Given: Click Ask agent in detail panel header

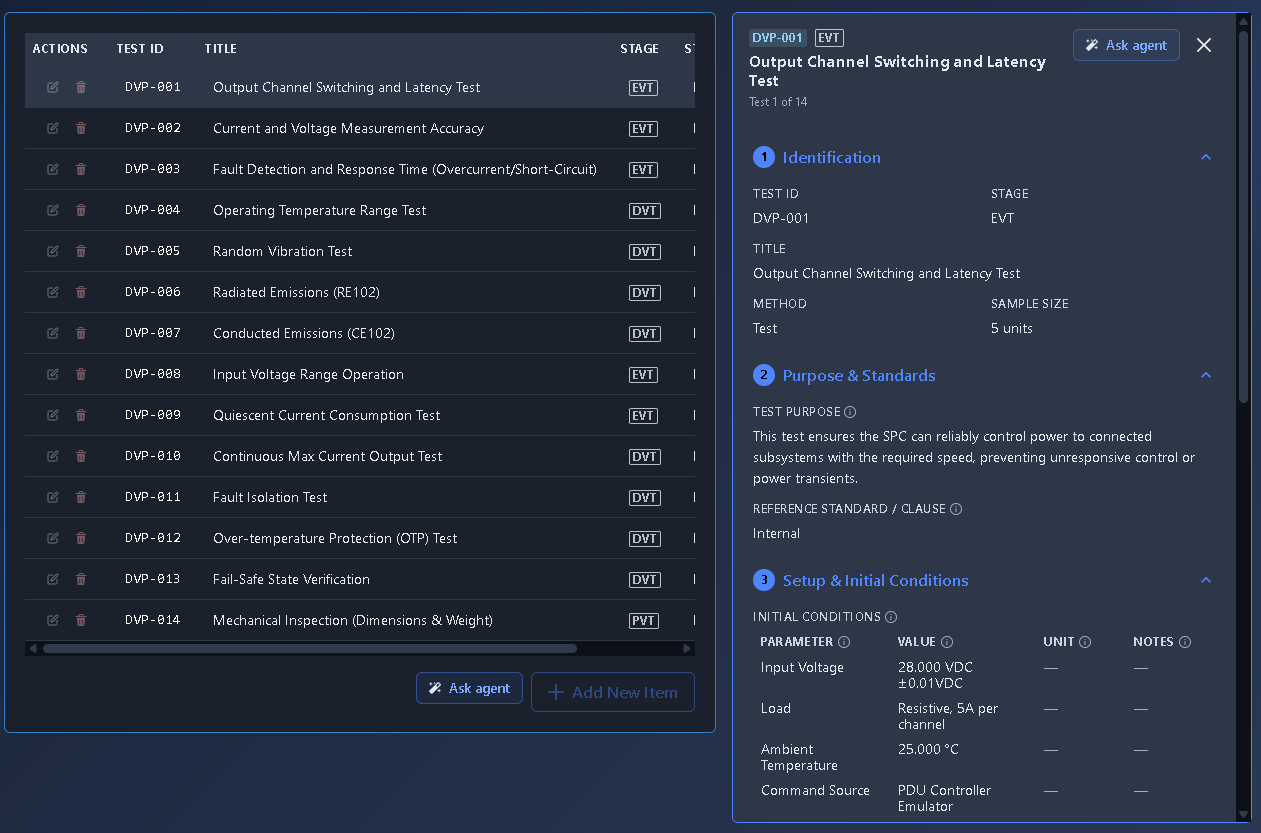Looking at the screenshot, I should click(x=1126, y=45).
